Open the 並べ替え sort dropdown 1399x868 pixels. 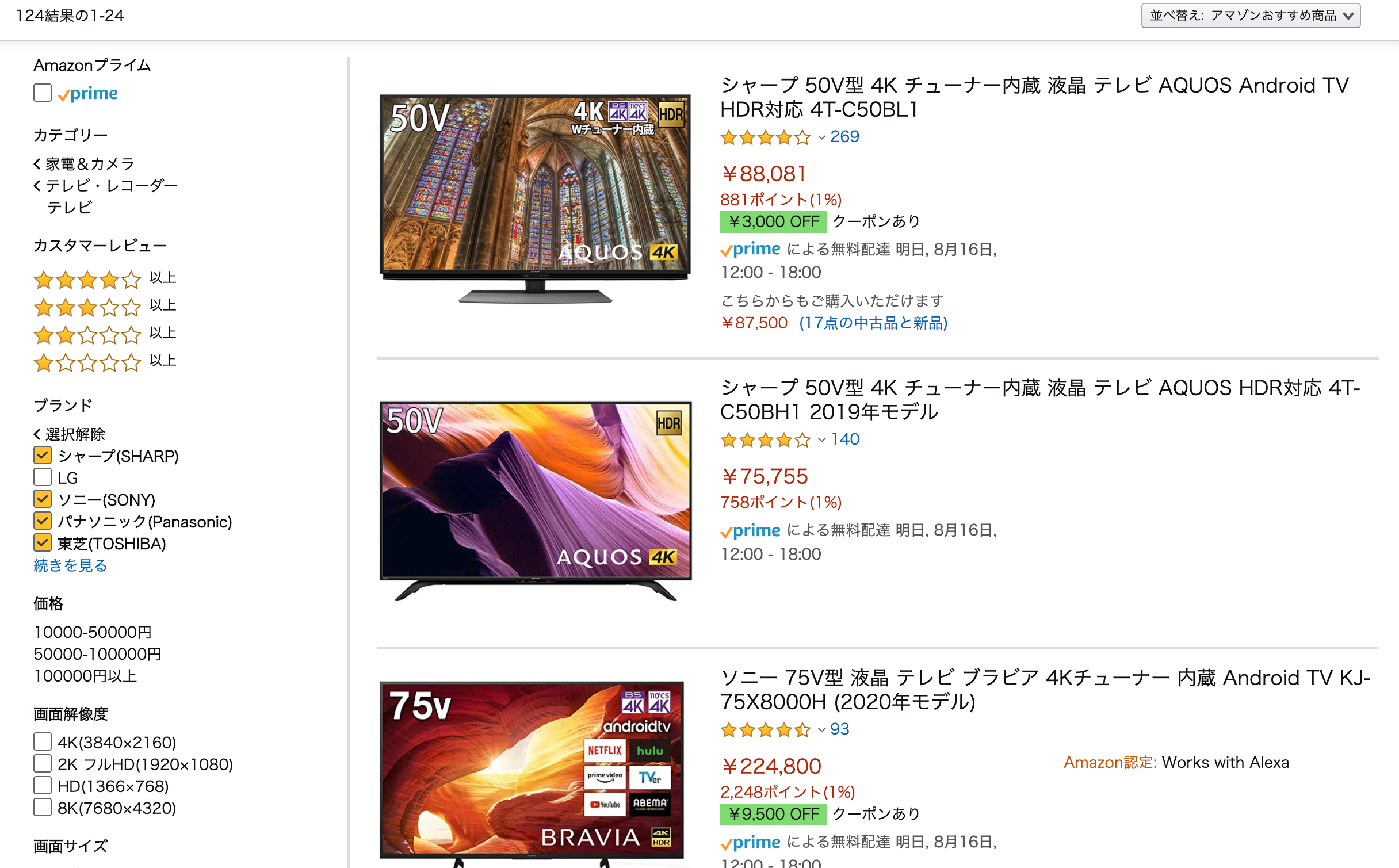[1251, 16]
